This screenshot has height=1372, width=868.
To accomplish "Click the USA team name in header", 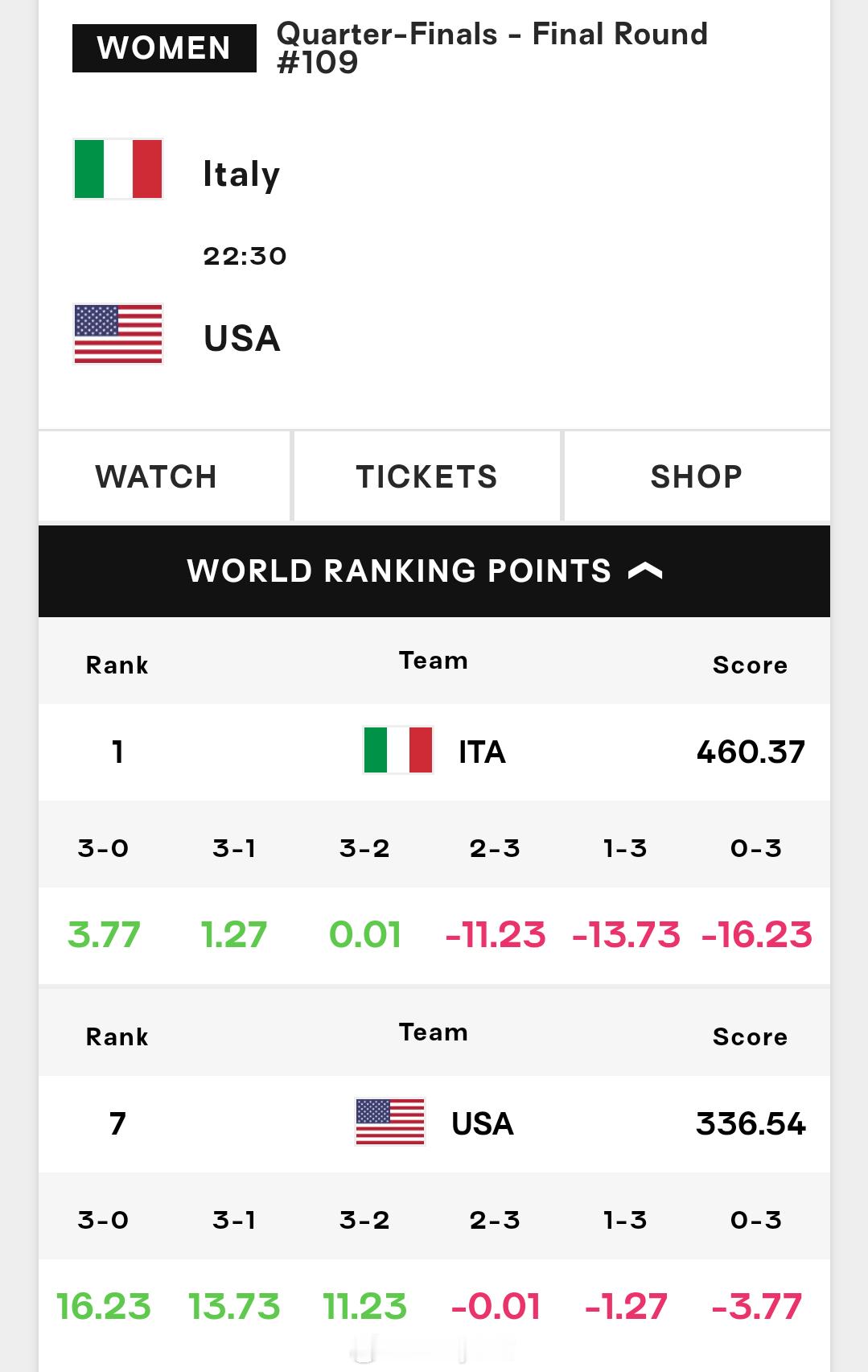I will pyautogui.click(x=242, y=338).
